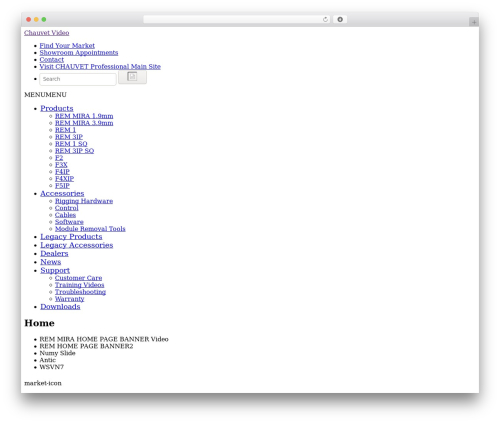This screenshot has height=423, width=500.
Task: Open a new tab with plus icon
Action: coord(474,22)
